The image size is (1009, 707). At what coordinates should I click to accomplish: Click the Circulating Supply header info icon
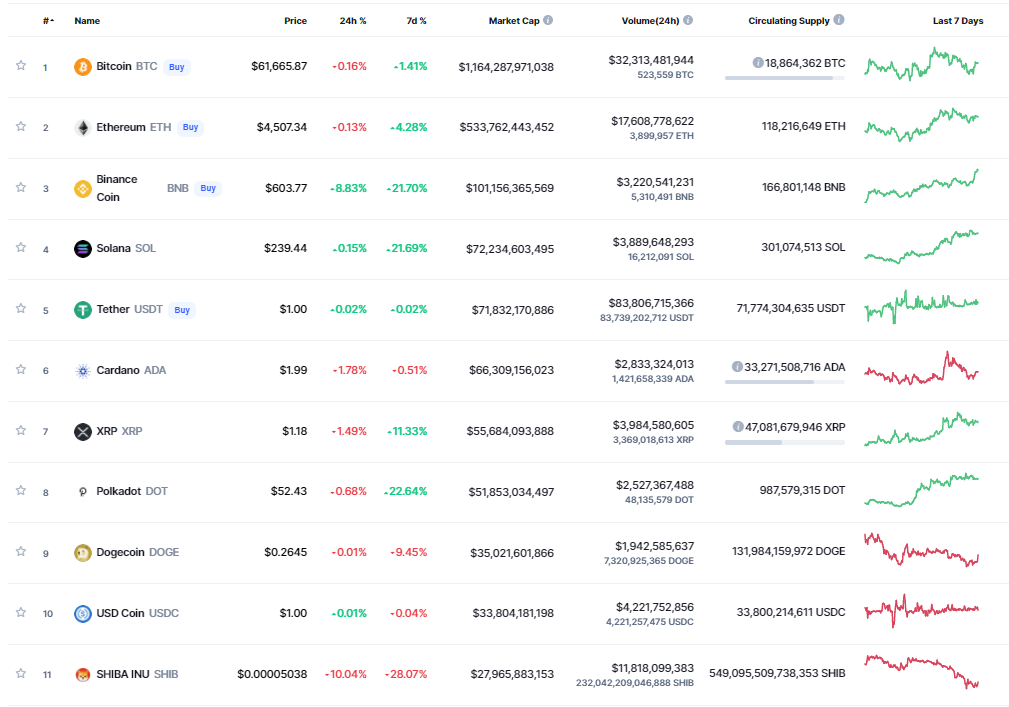(x=839, y=20)
